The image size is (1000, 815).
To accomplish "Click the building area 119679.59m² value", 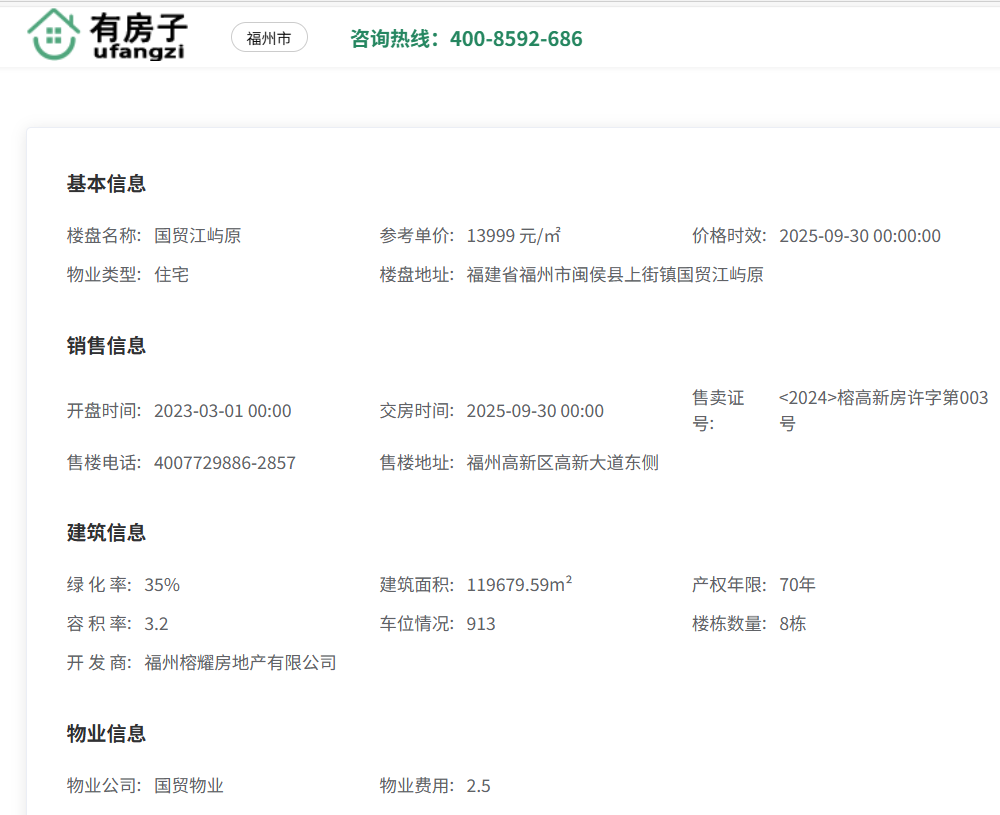I will click(x=519, y=585).
